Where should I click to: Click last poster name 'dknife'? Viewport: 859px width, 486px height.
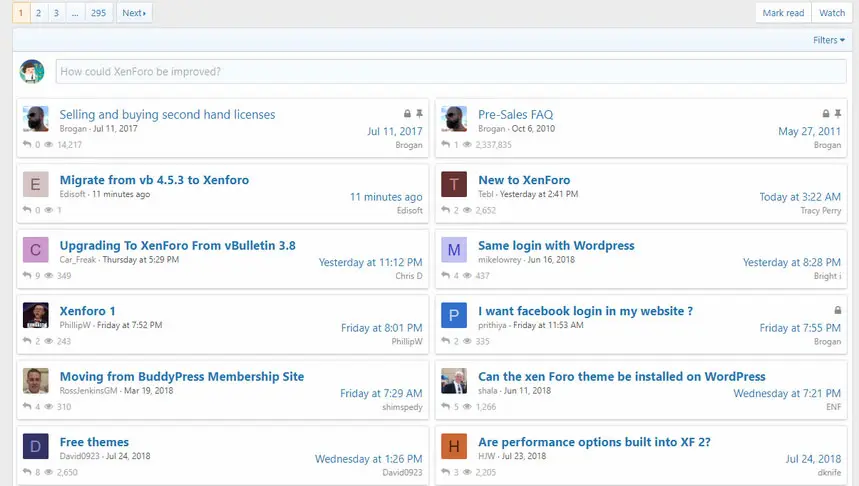(829, 472)
